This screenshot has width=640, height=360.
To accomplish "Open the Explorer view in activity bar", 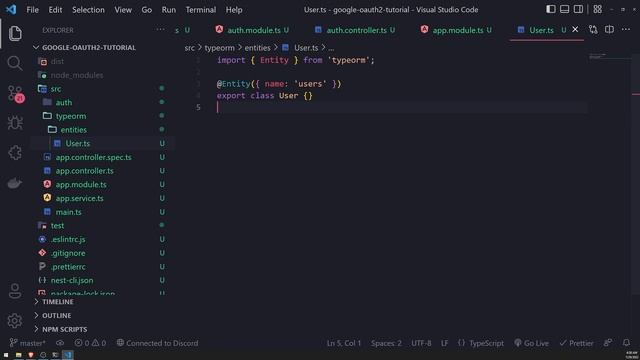I will [x=15, y=33].
